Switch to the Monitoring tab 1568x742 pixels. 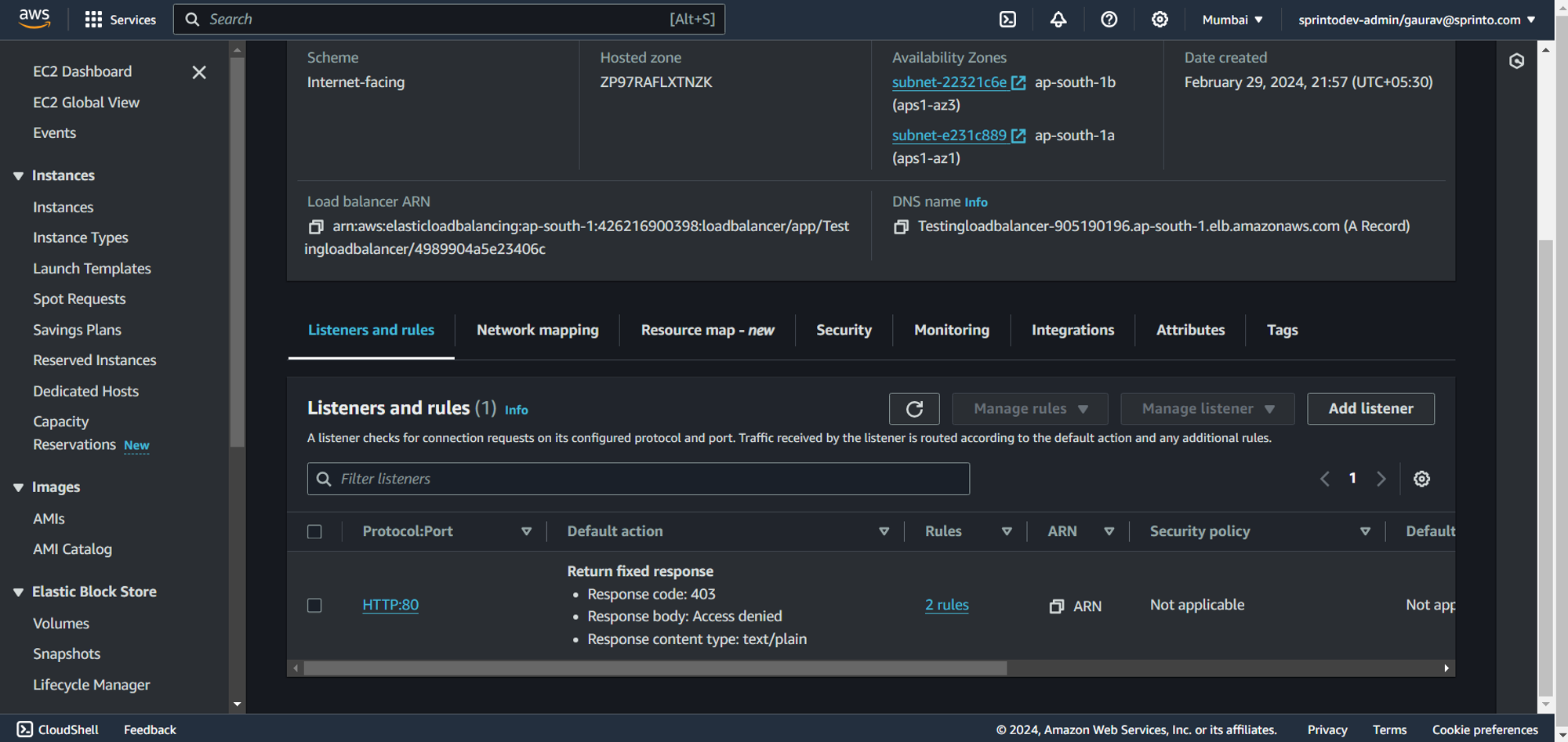(x=952, y=331)
